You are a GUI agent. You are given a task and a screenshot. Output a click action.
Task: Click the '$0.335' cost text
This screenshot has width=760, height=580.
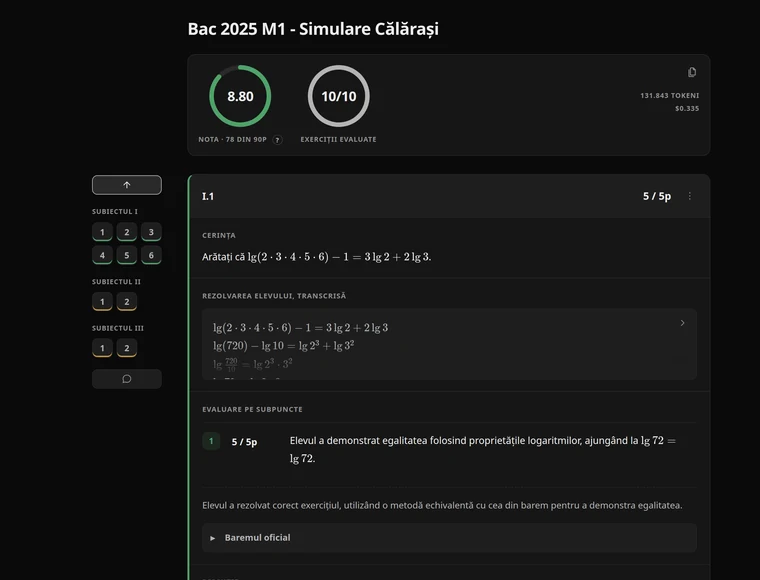[687, 109]
